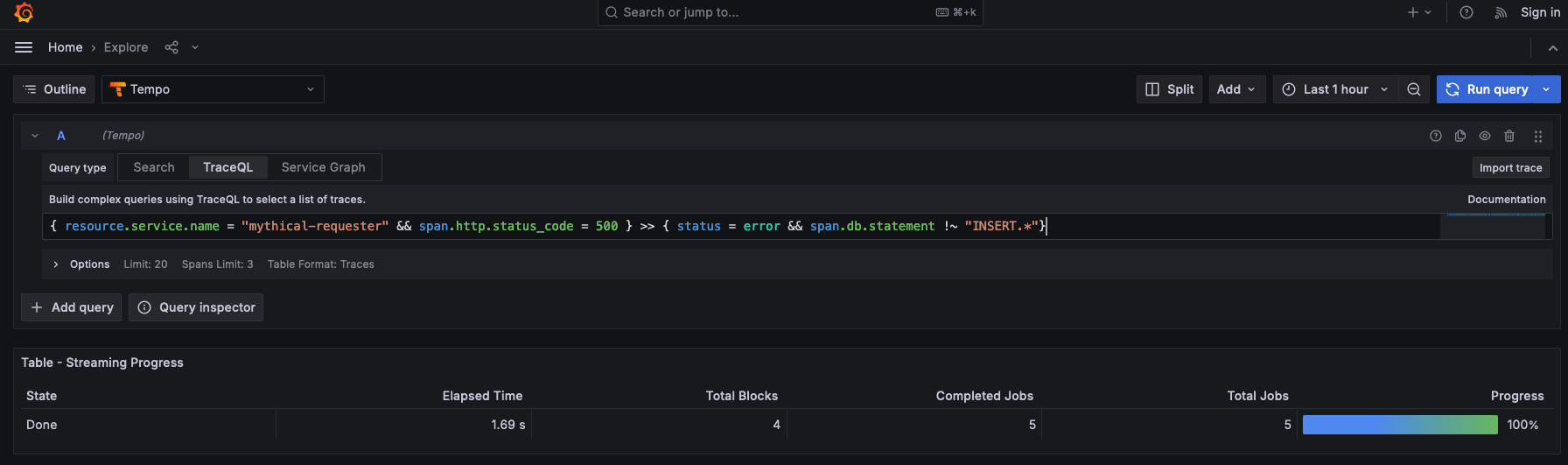Delete query A with the trash icon

1509,136
